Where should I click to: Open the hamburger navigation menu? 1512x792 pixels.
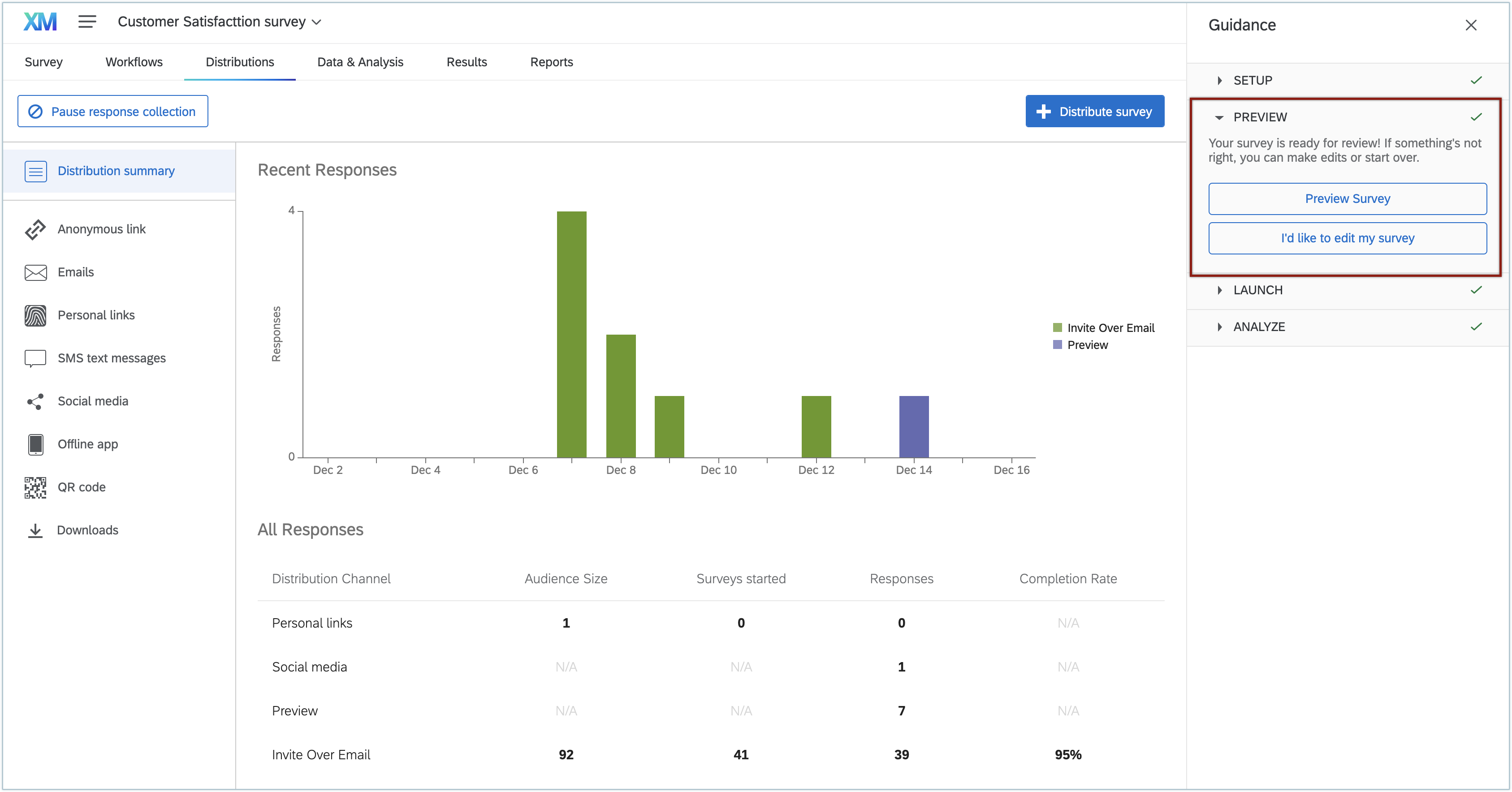click(x=87, y=22)
